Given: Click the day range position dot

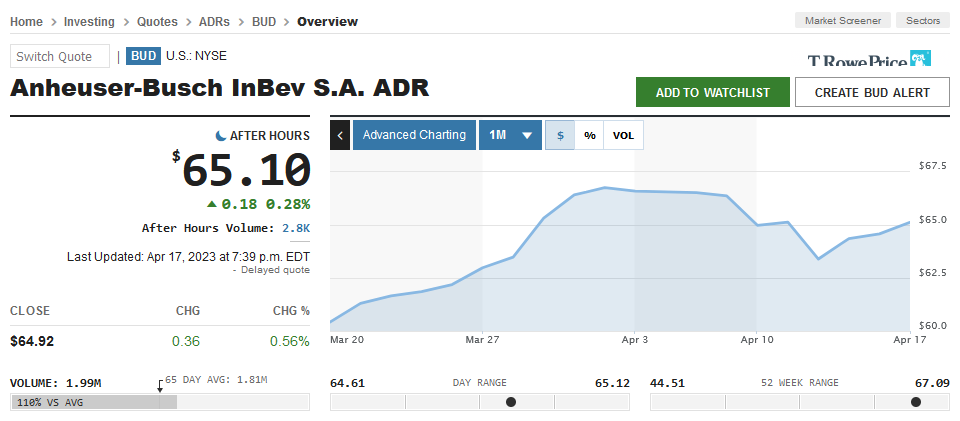Looking at the screenshot, I should coord(511,402).
